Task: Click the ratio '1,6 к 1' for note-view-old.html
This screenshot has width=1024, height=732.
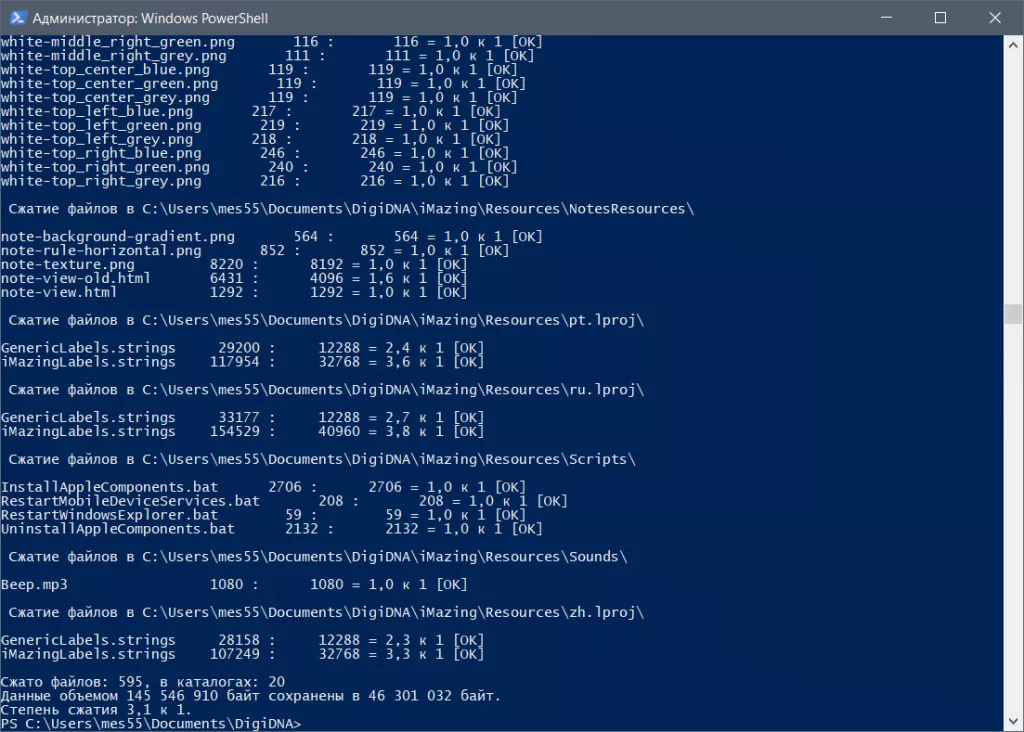Action: [397, 279]
